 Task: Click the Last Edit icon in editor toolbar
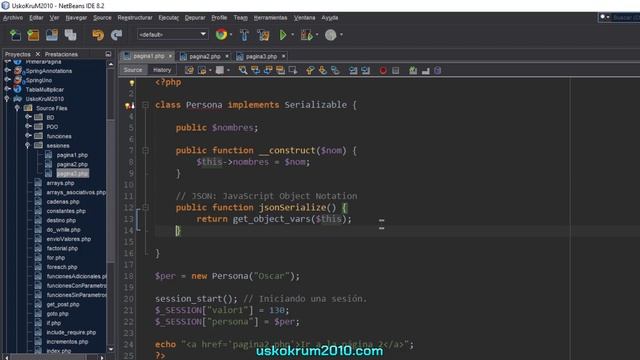click(189, 70)
